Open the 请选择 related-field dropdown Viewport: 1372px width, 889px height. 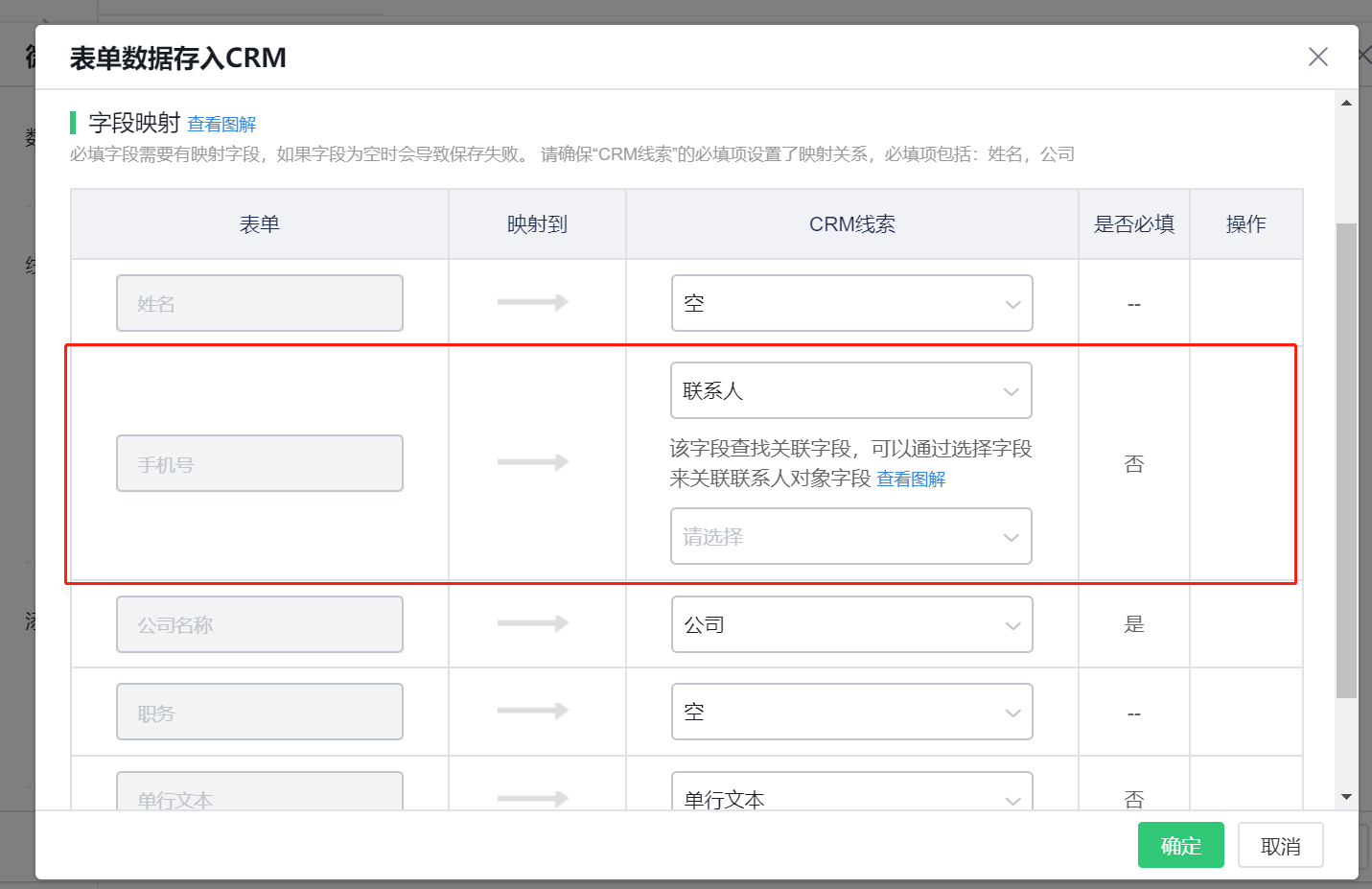[851, 536]
